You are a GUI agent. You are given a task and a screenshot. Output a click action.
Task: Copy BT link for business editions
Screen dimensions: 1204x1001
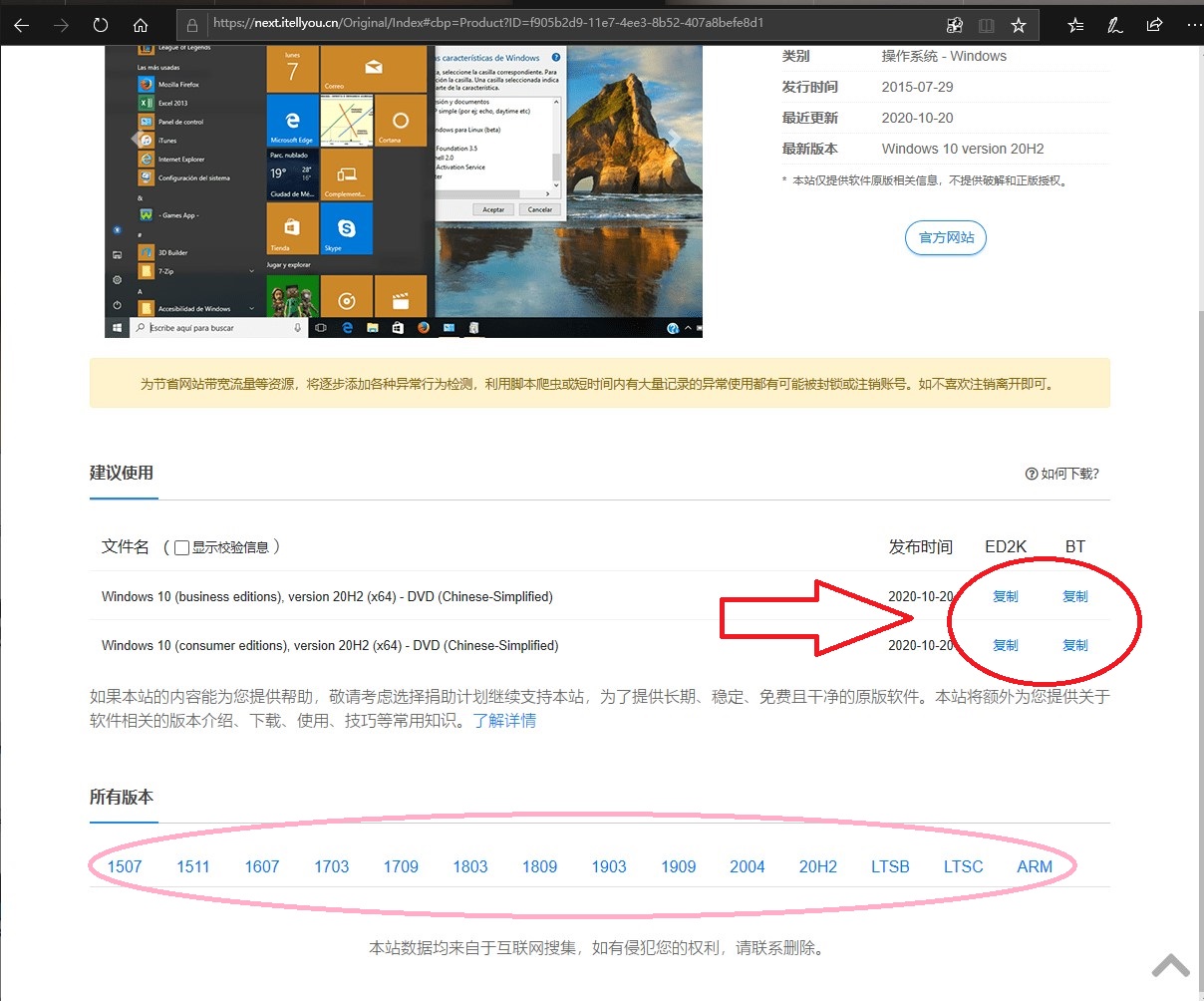pos(1075,596)
